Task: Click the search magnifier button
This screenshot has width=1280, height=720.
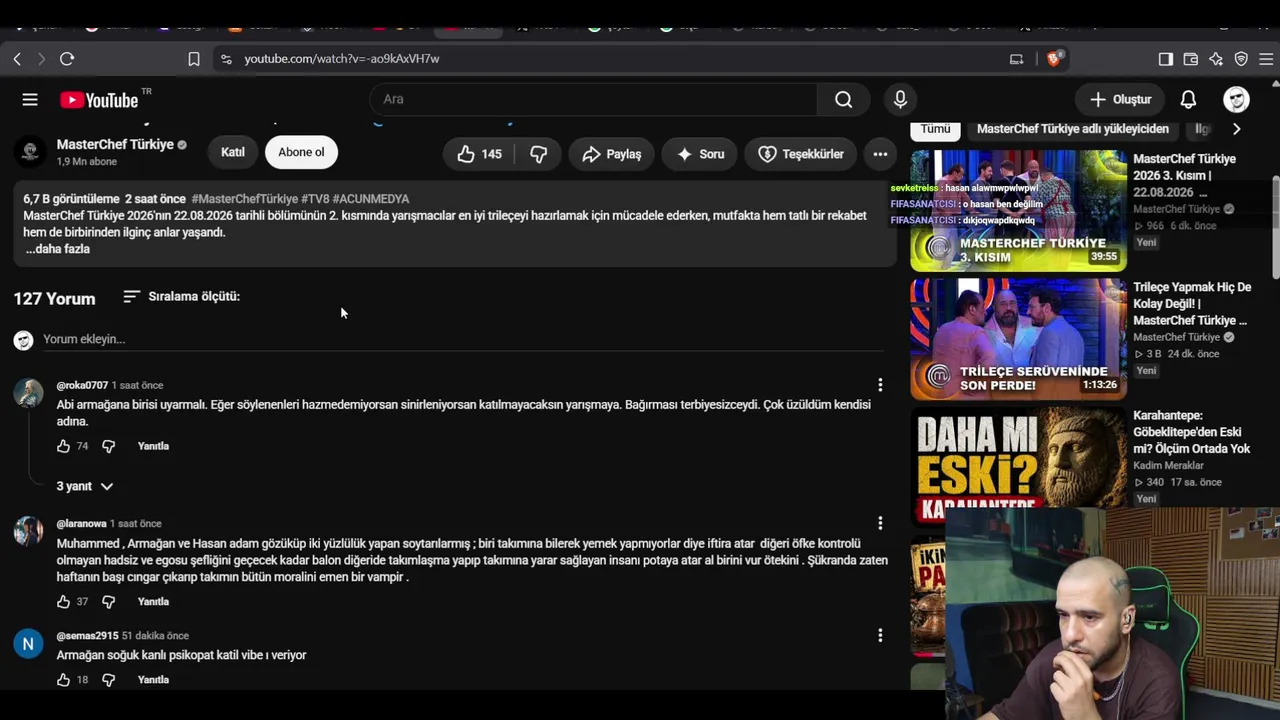Action: pos(844,99)
